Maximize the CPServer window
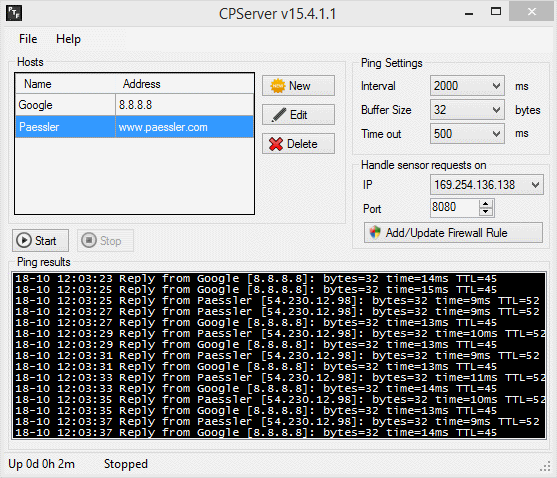557x478 pixels. 496,12
